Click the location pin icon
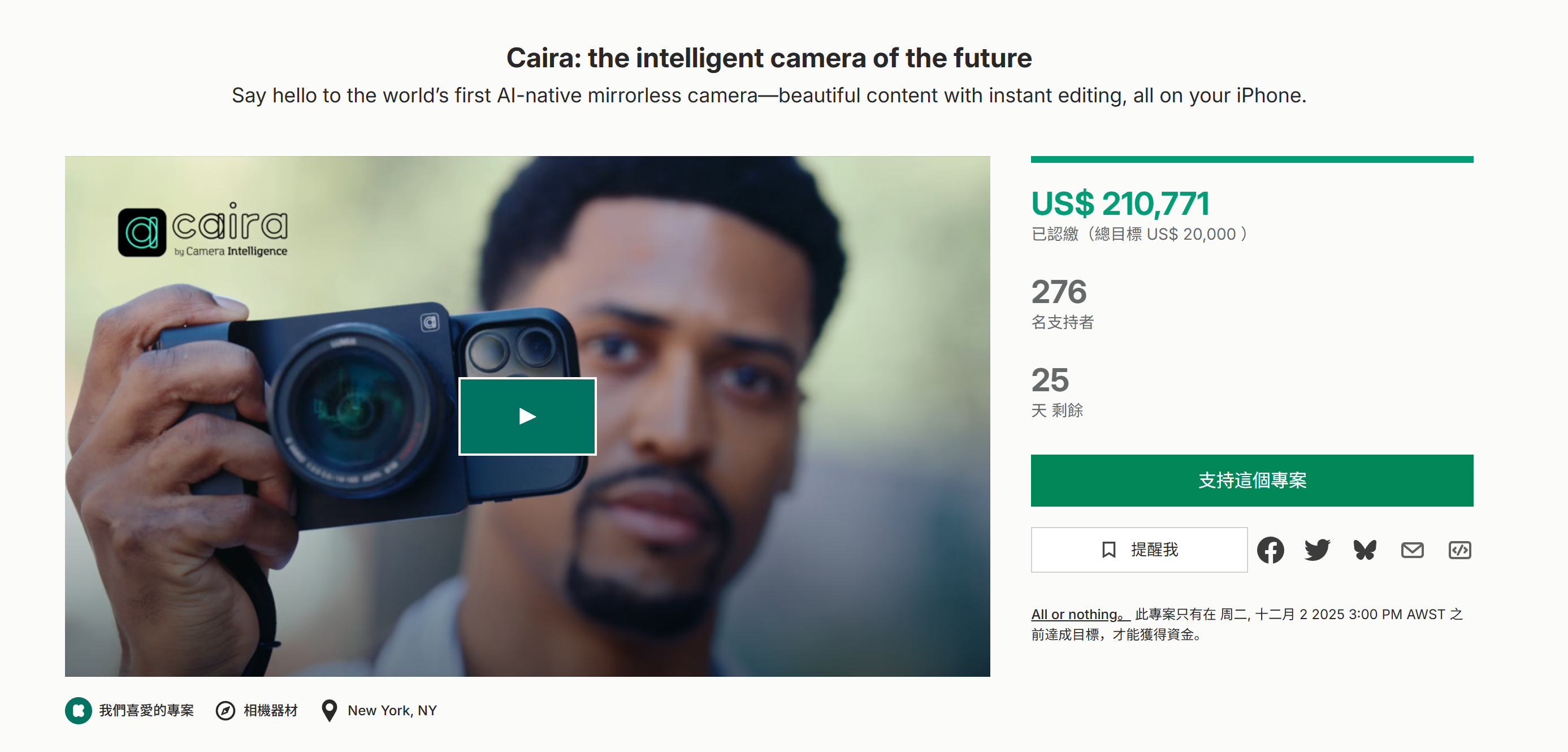Screen dimensions: 1568x752 click(330, 711)
